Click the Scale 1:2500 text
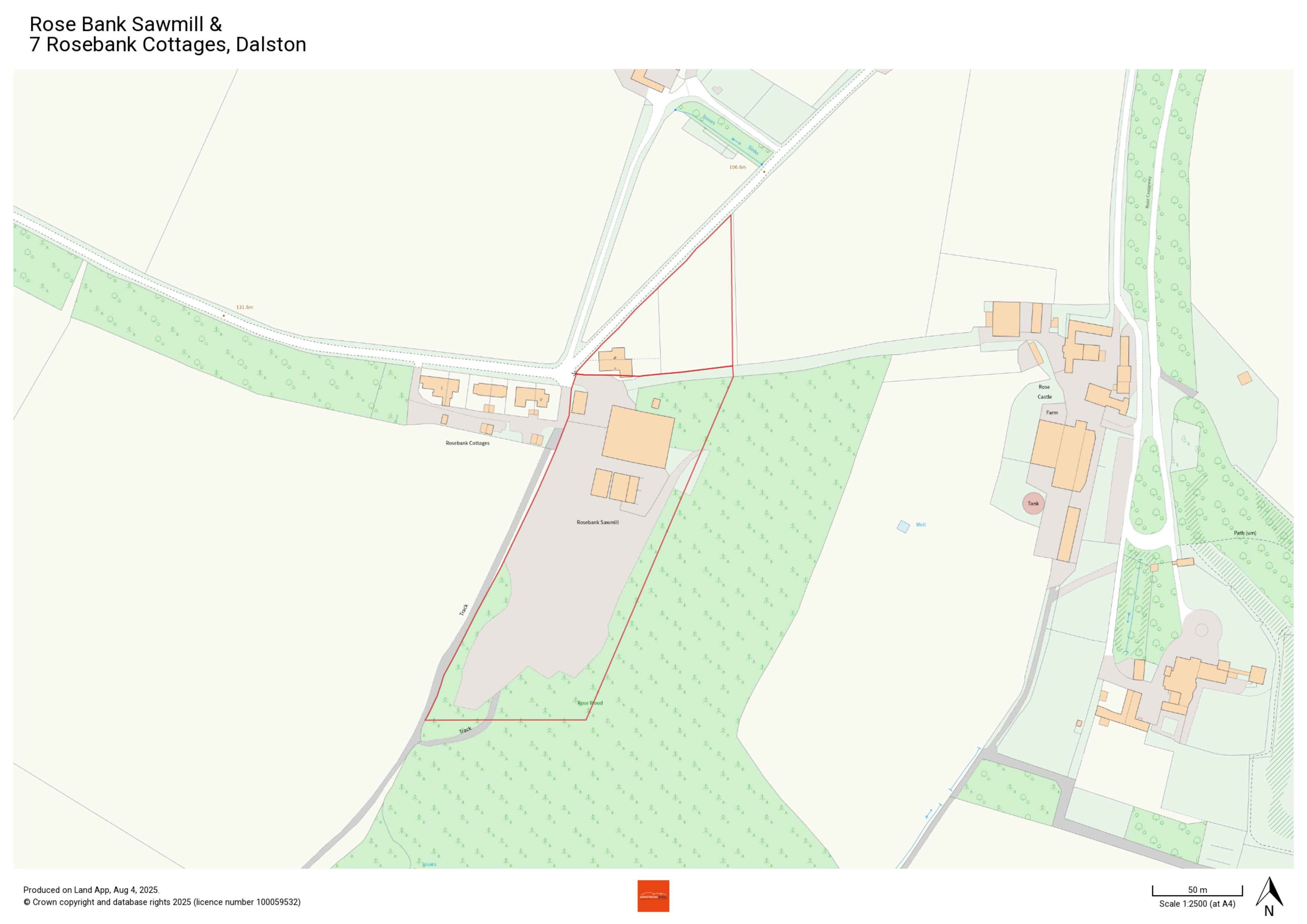The image size is (1307, 924). click(x=1197, y=904)
